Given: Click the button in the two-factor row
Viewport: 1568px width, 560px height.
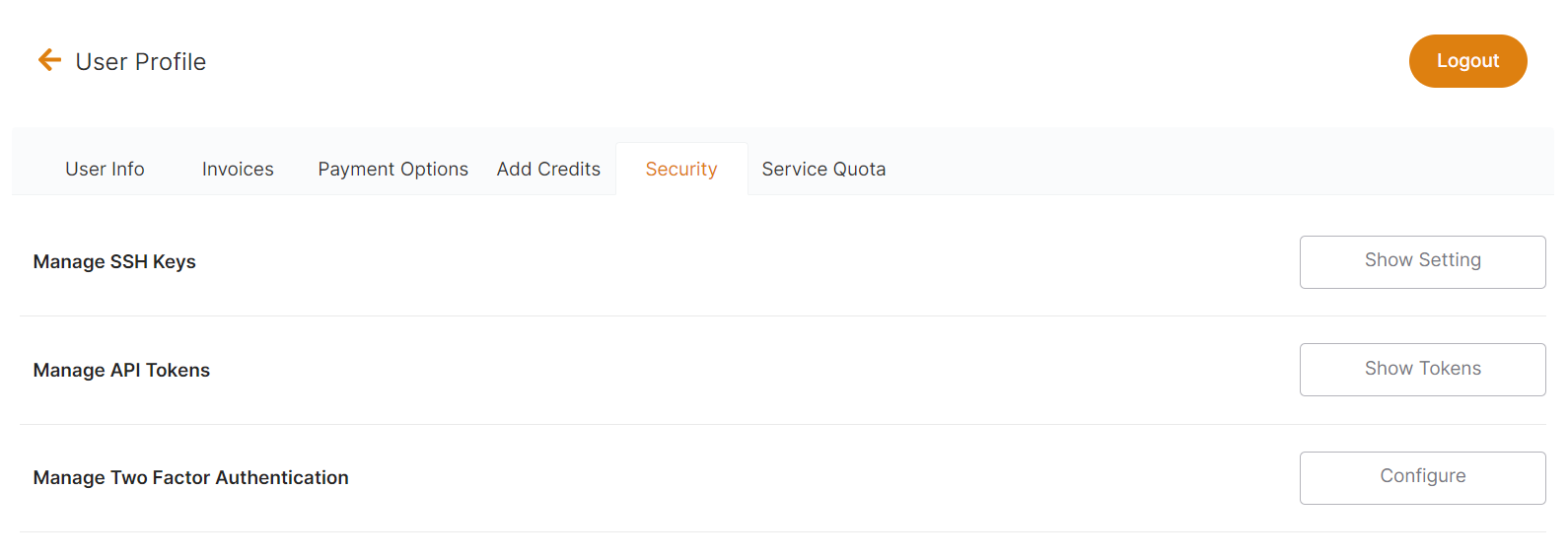Looking at the screenshot, I should pos(1422,477).
